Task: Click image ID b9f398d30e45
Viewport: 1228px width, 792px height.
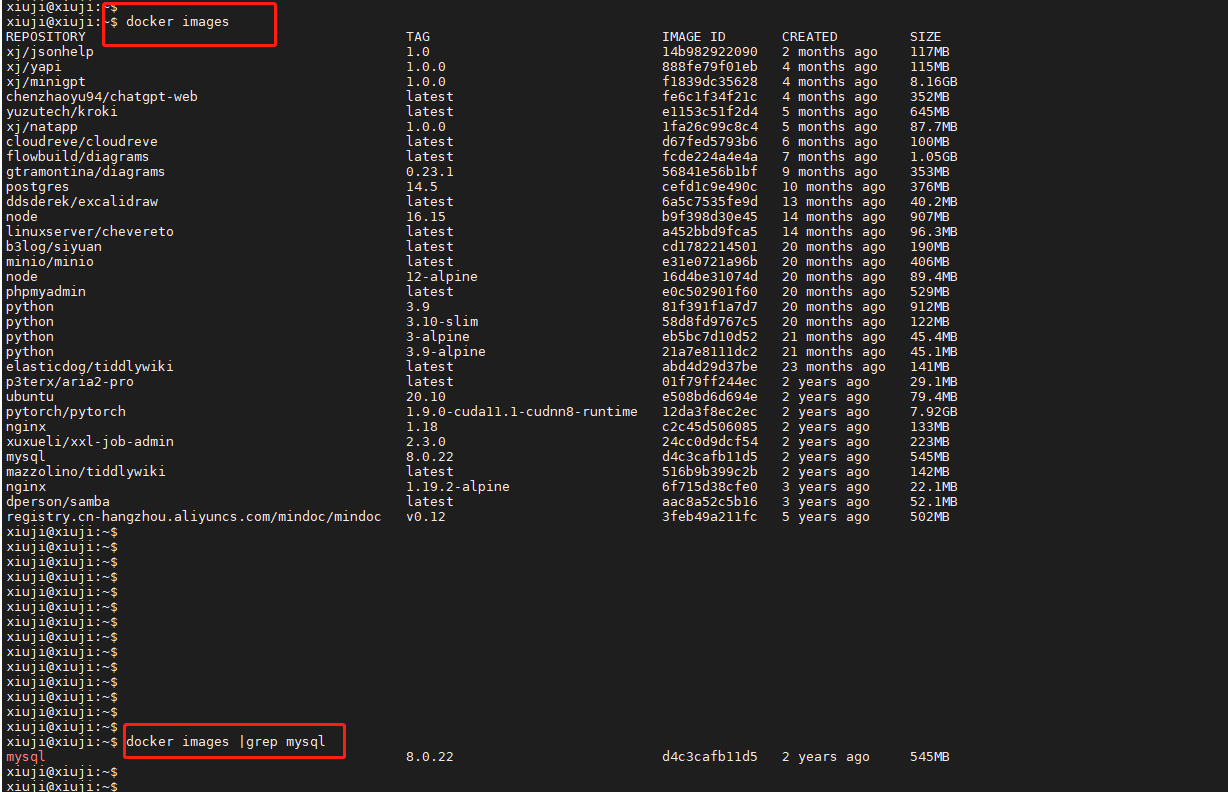Action: (x=710, y=216)
